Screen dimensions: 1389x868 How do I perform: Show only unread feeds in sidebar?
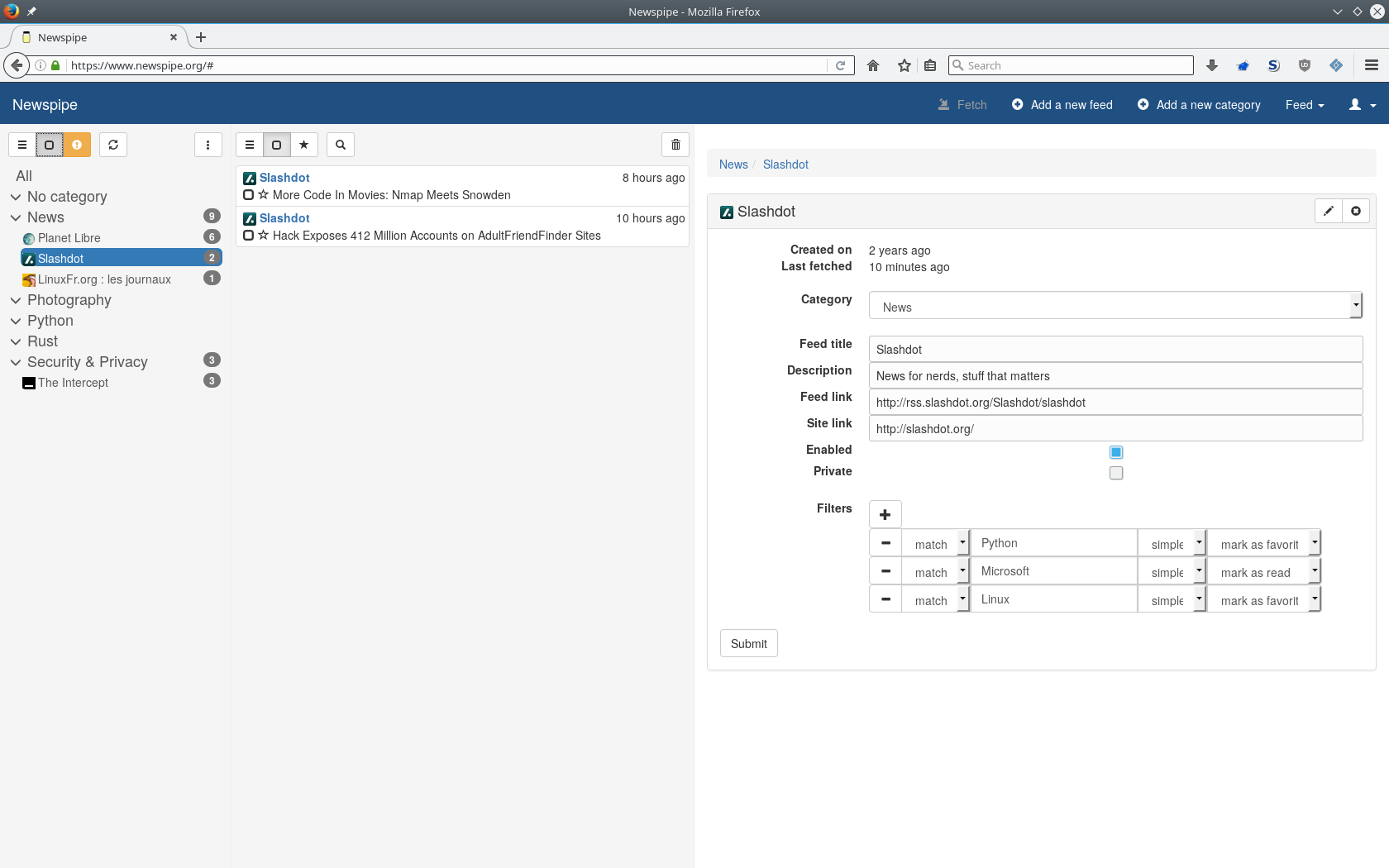[50, 145]
